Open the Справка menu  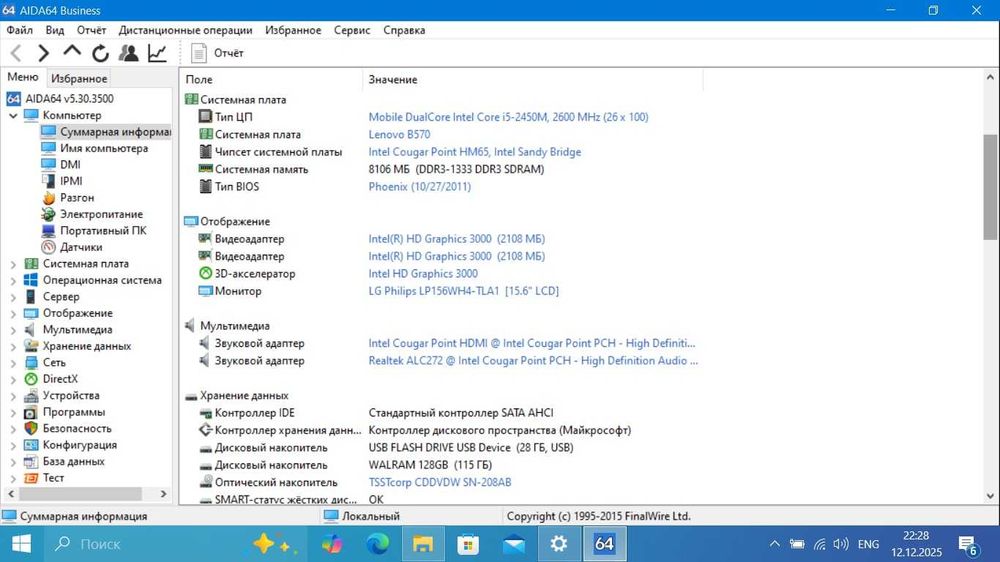point(404,30)
